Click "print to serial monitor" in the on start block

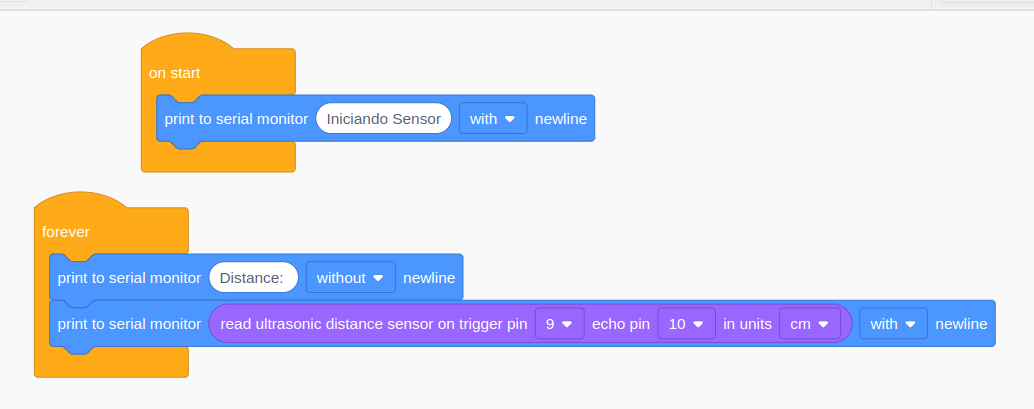click(236, 118)
